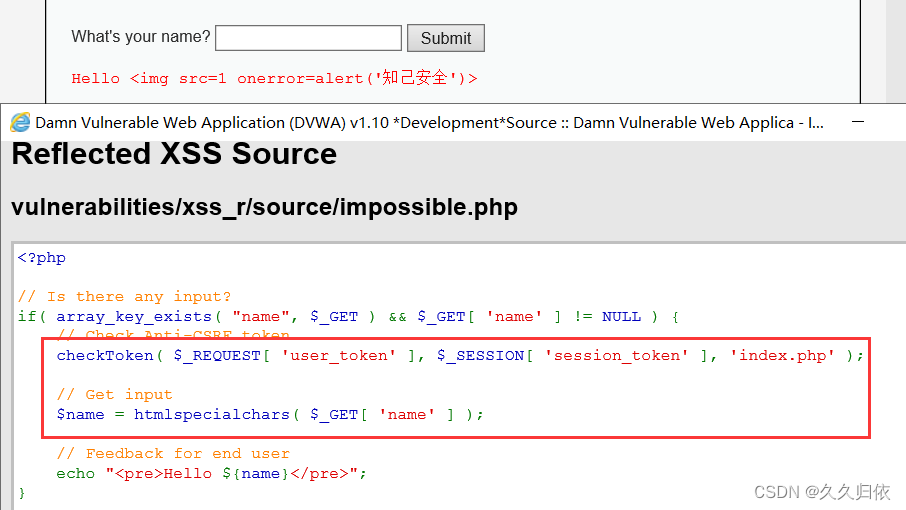This screenshot has width=906, height=510.
Task: Click the checkToken function call line
Action: pos(460,356)
